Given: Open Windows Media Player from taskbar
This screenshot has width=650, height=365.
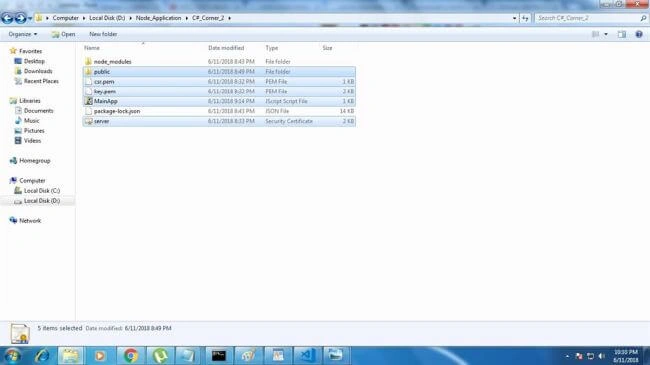Looking at the screenshot, I should pyautogui.click(x=100, y=355).
